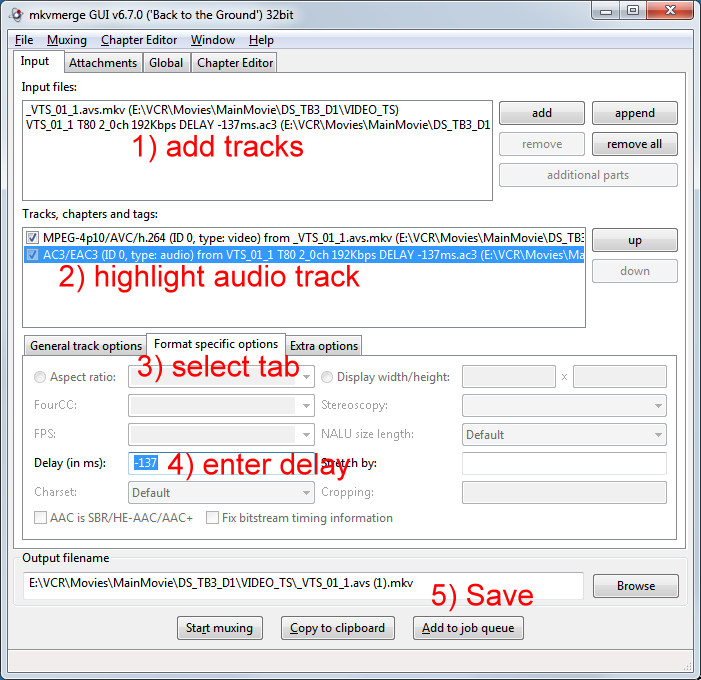Toggle Fix bitstream timing information checkbox

[212, 518]
